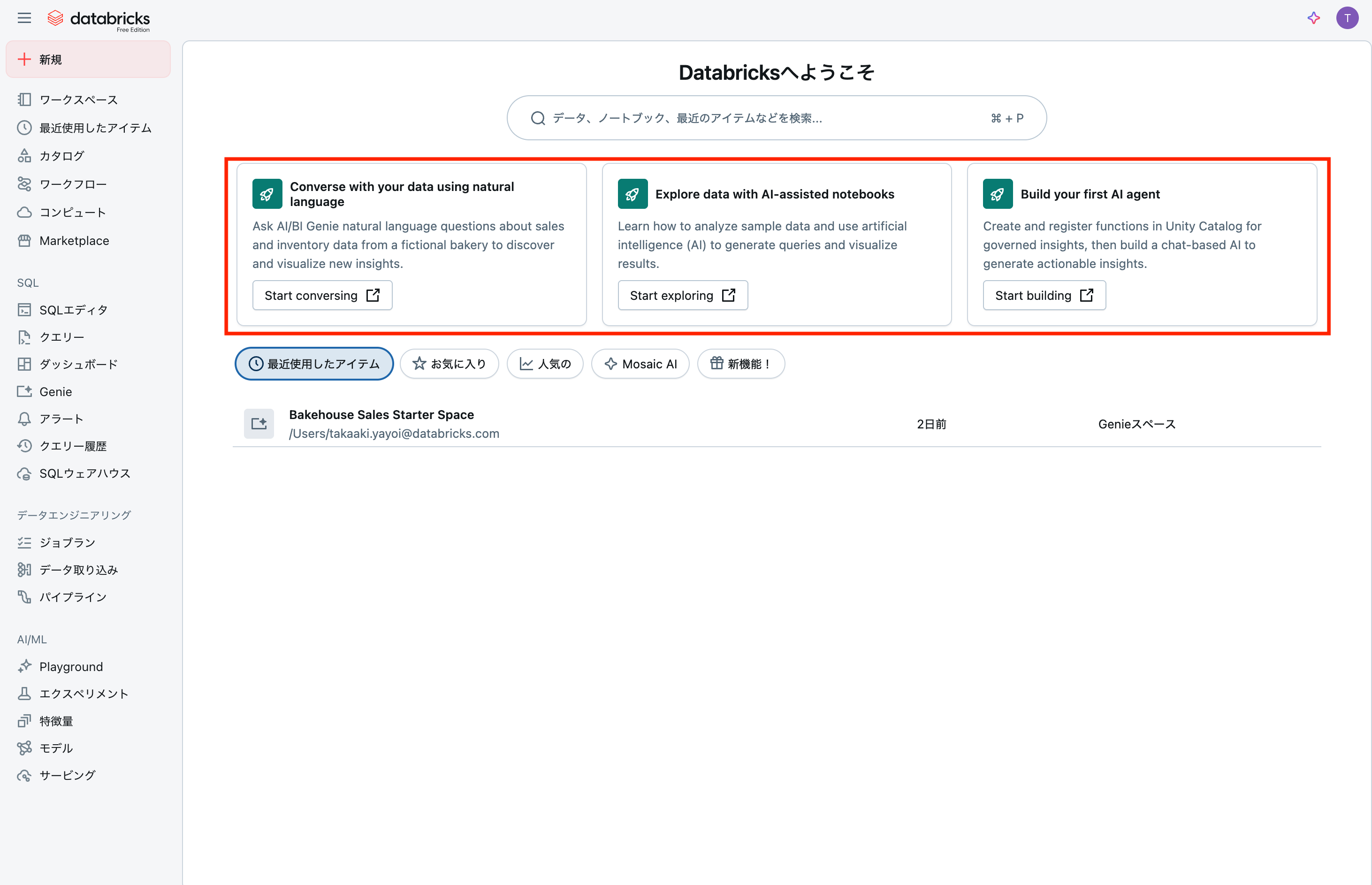
Task: Click the SQLウェアハウス icon
Action: [24, 473]
